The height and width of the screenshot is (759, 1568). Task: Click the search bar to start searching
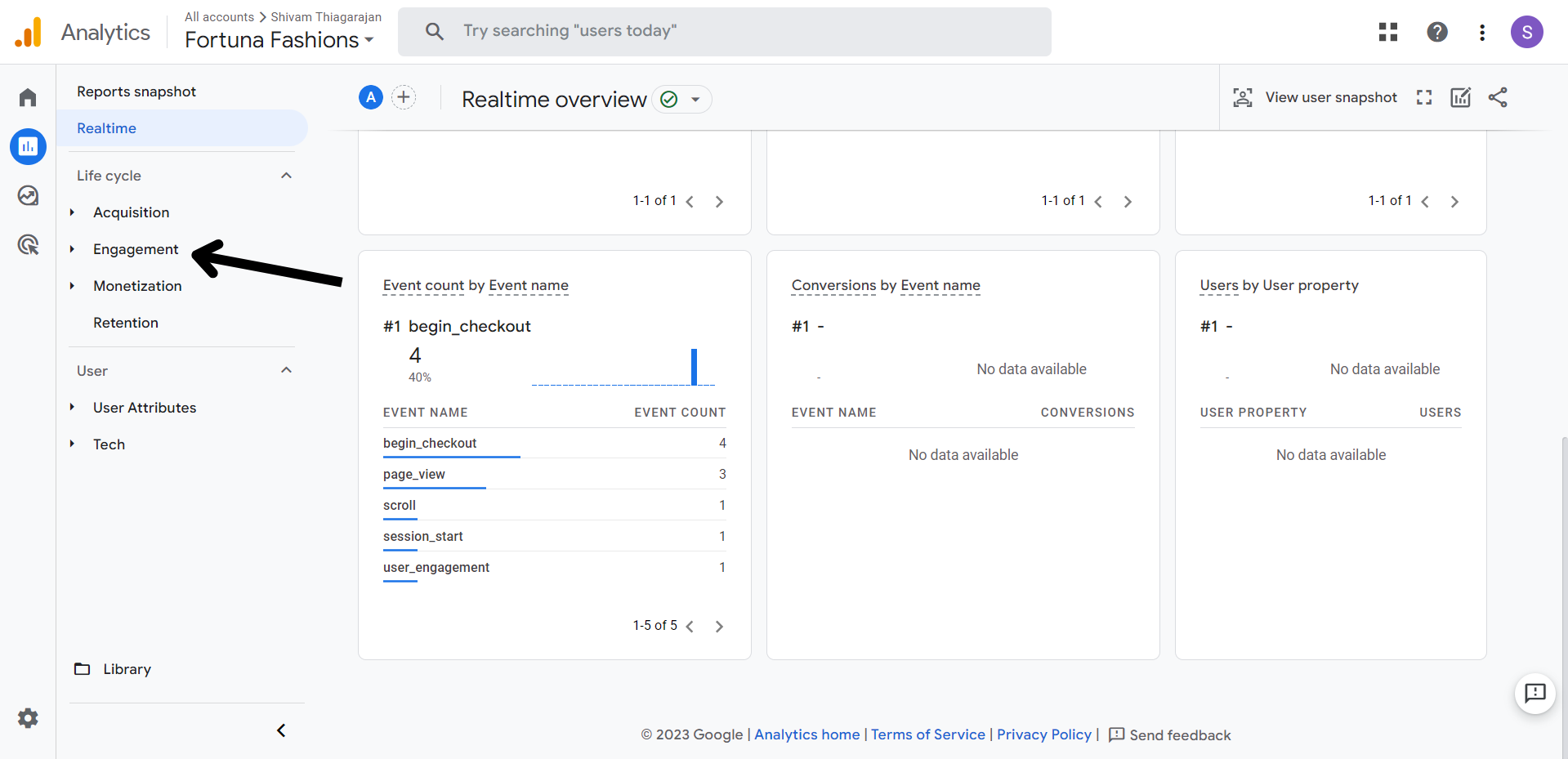724,31
